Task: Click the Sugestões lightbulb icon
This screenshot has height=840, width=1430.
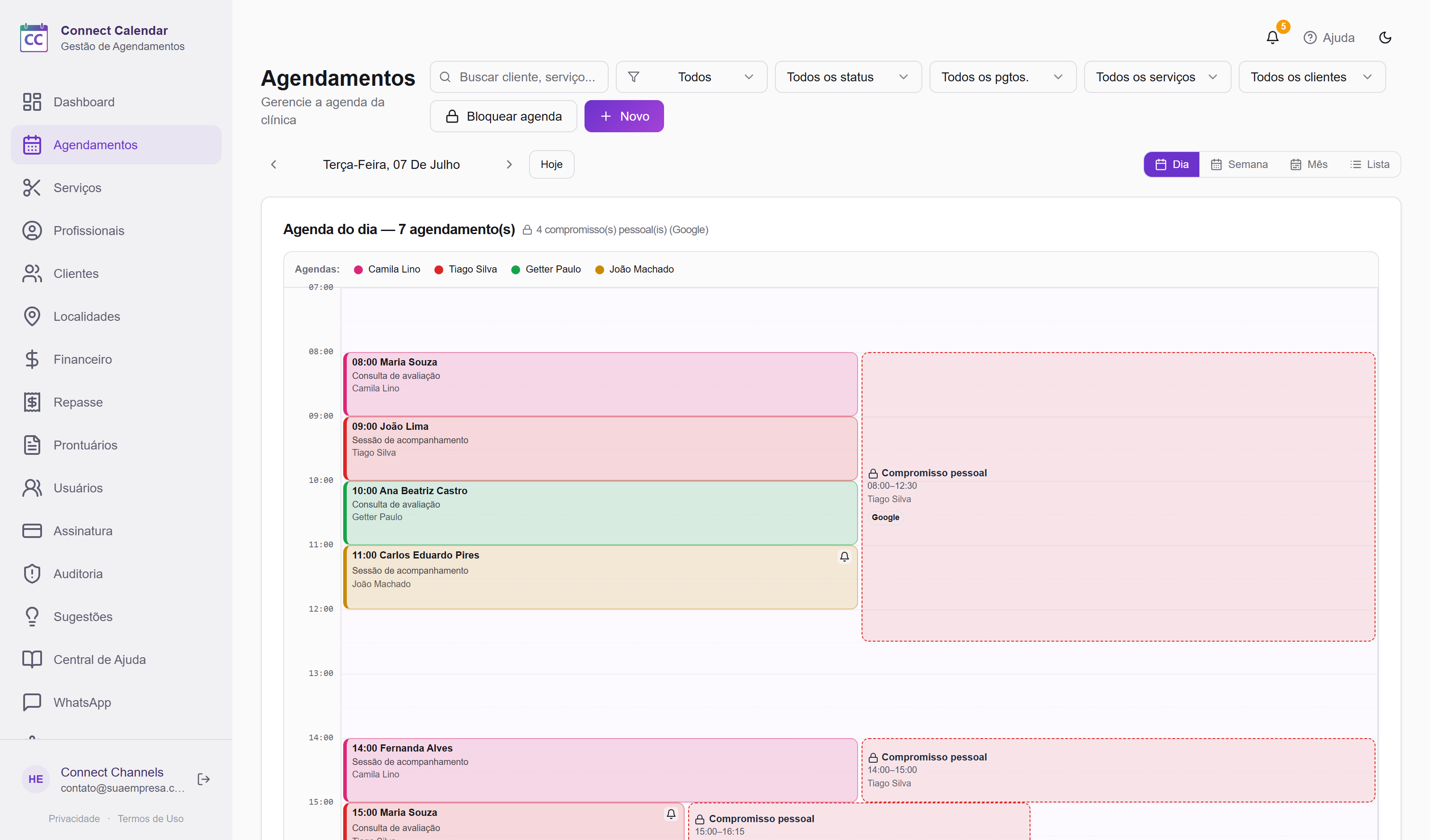Action: click(32, 617)
